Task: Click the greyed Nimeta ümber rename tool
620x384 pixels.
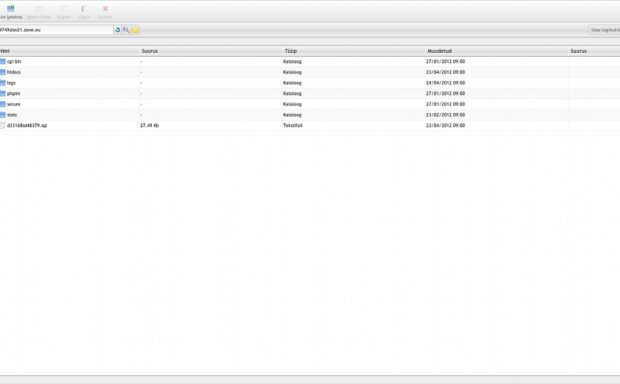Action: [39, 12]
